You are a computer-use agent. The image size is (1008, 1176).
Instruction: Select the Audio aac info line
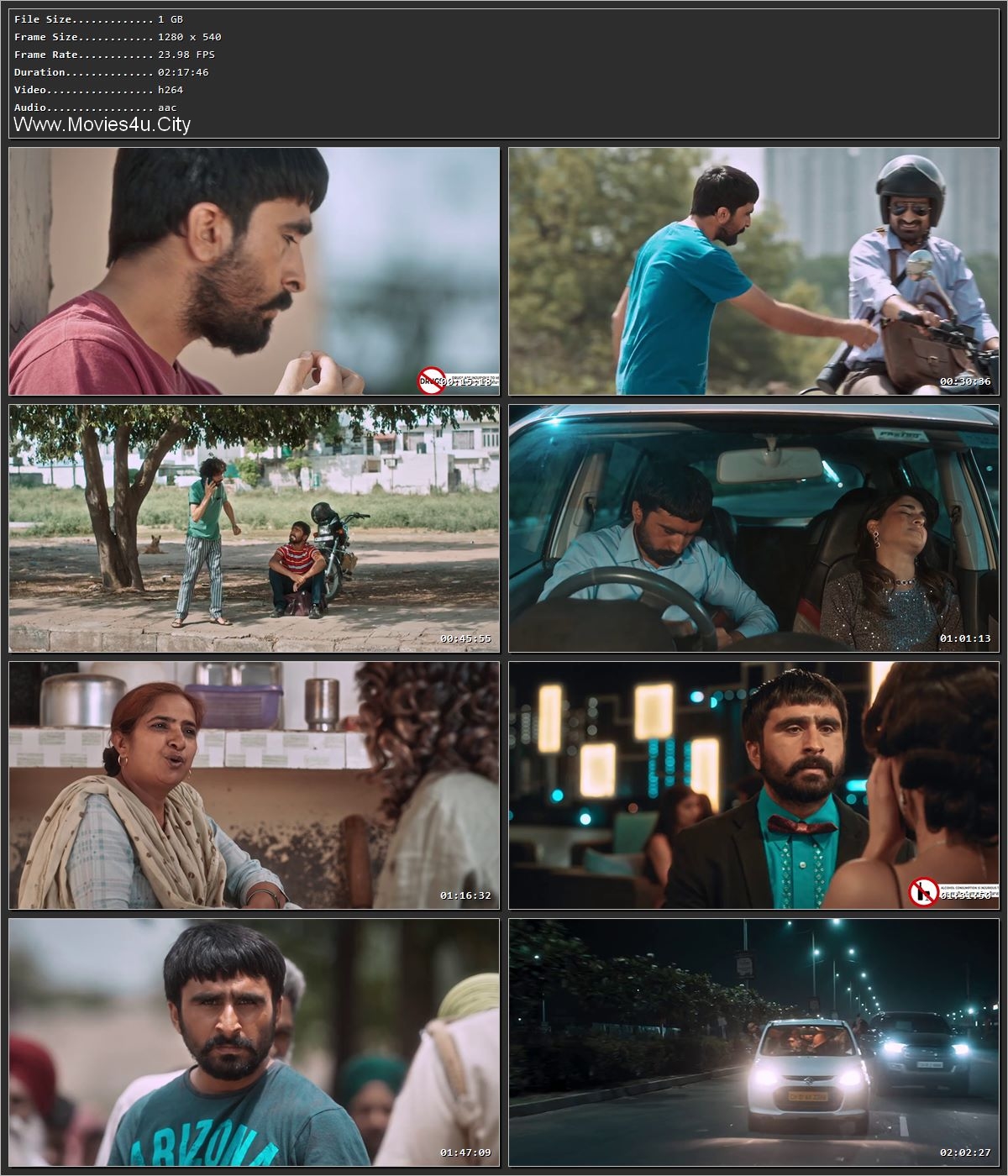(88, 108)
